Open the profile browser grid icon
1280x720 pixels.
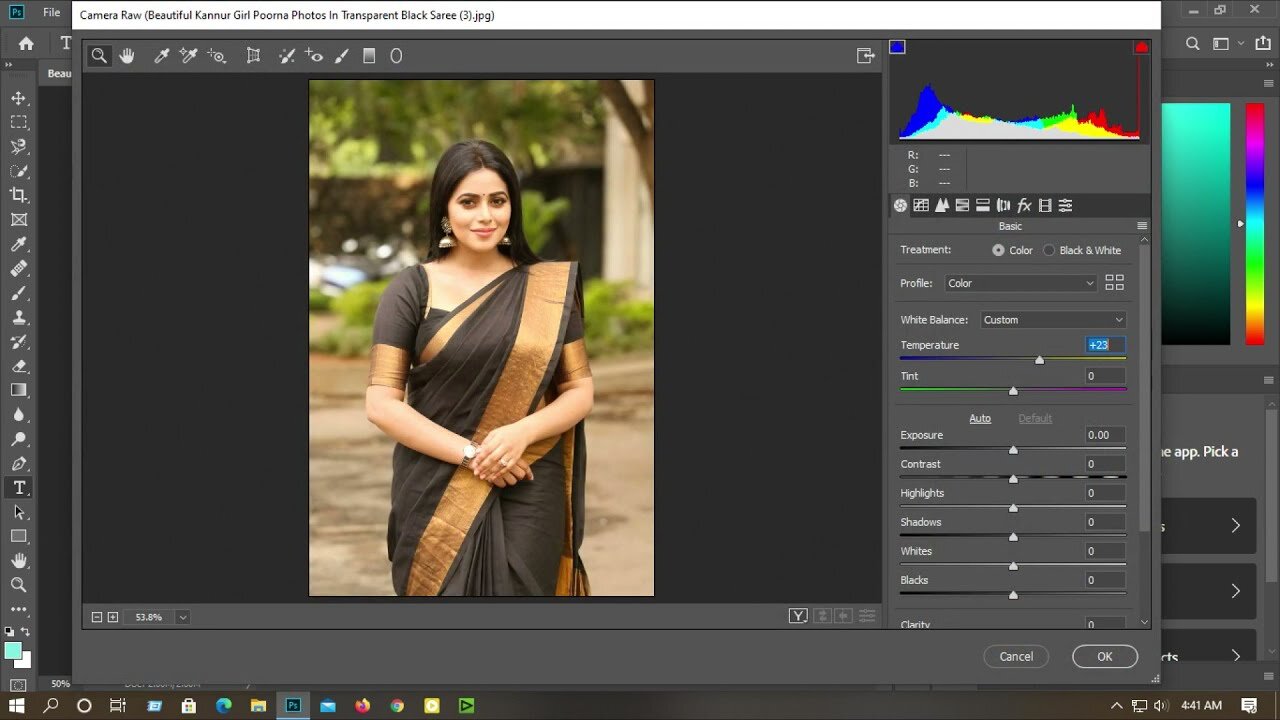(1114, 283)
